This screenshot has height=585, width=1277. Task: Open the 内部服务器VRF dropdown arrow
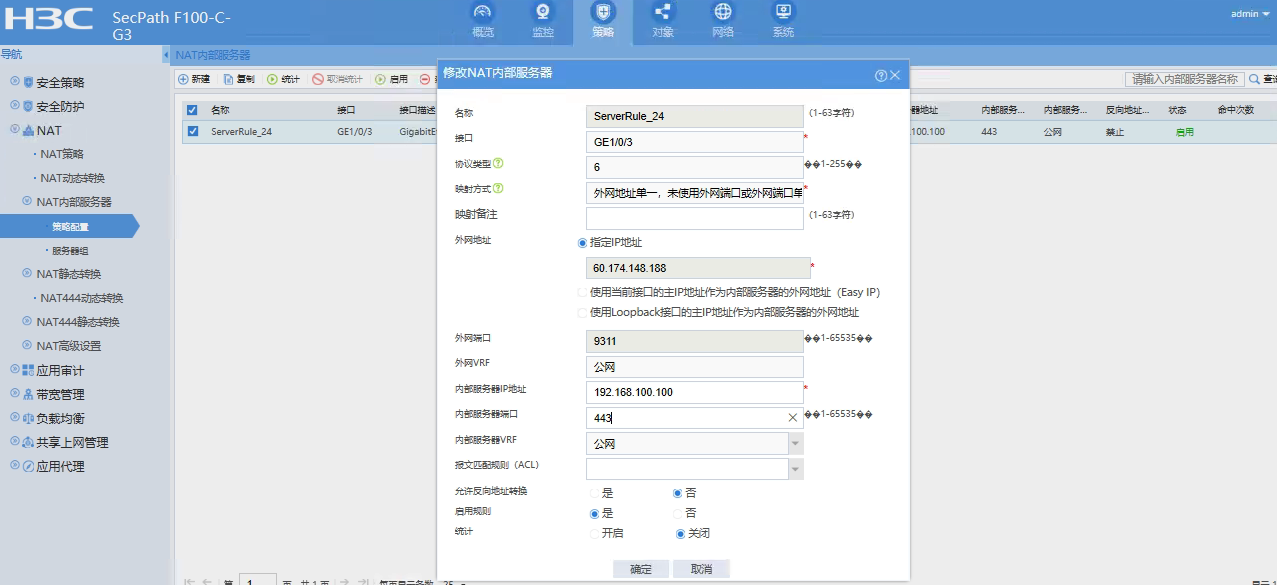tap(796, 443)
